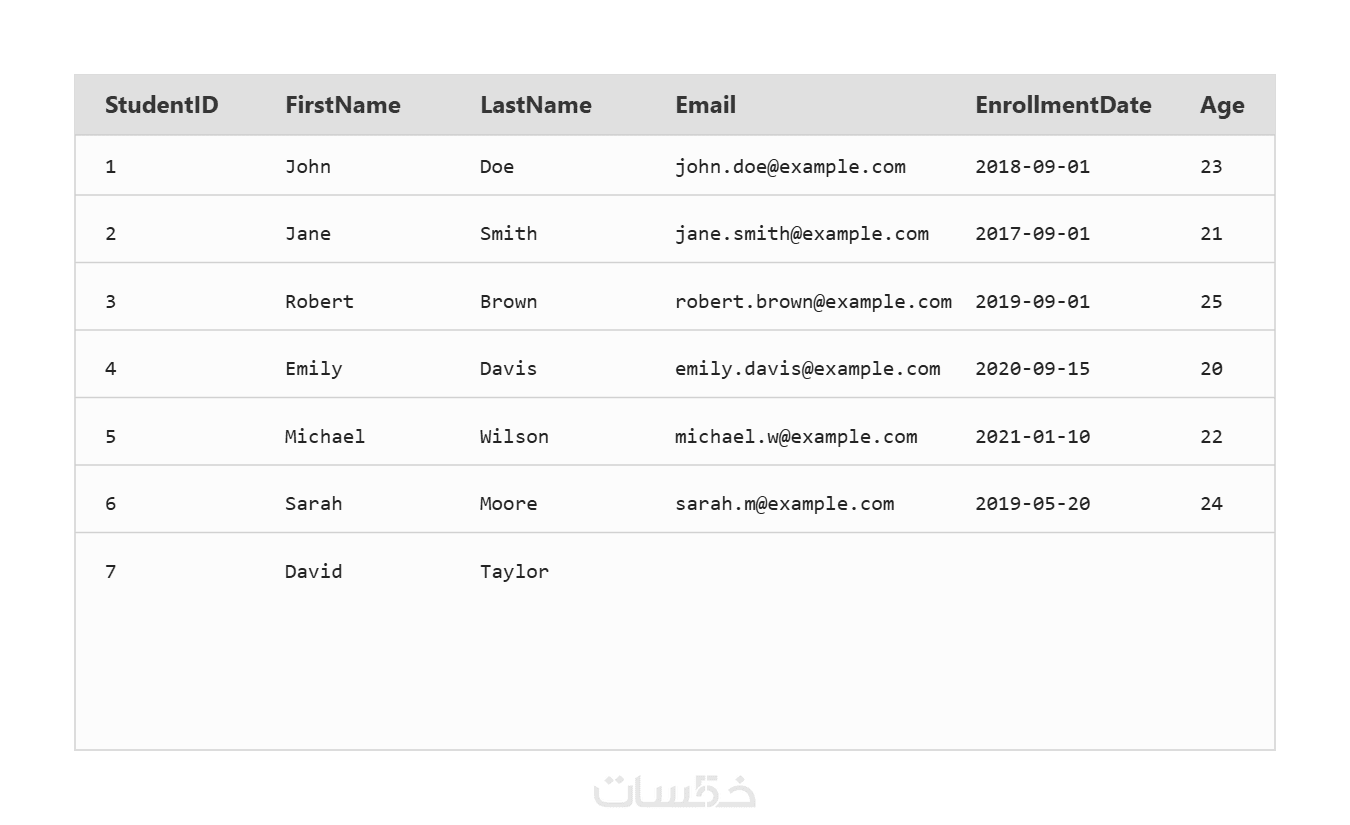The height and width of the screenshot is (825, 1350).
Task: Click the last name Moore cell
Action: [x=508, y=503]
